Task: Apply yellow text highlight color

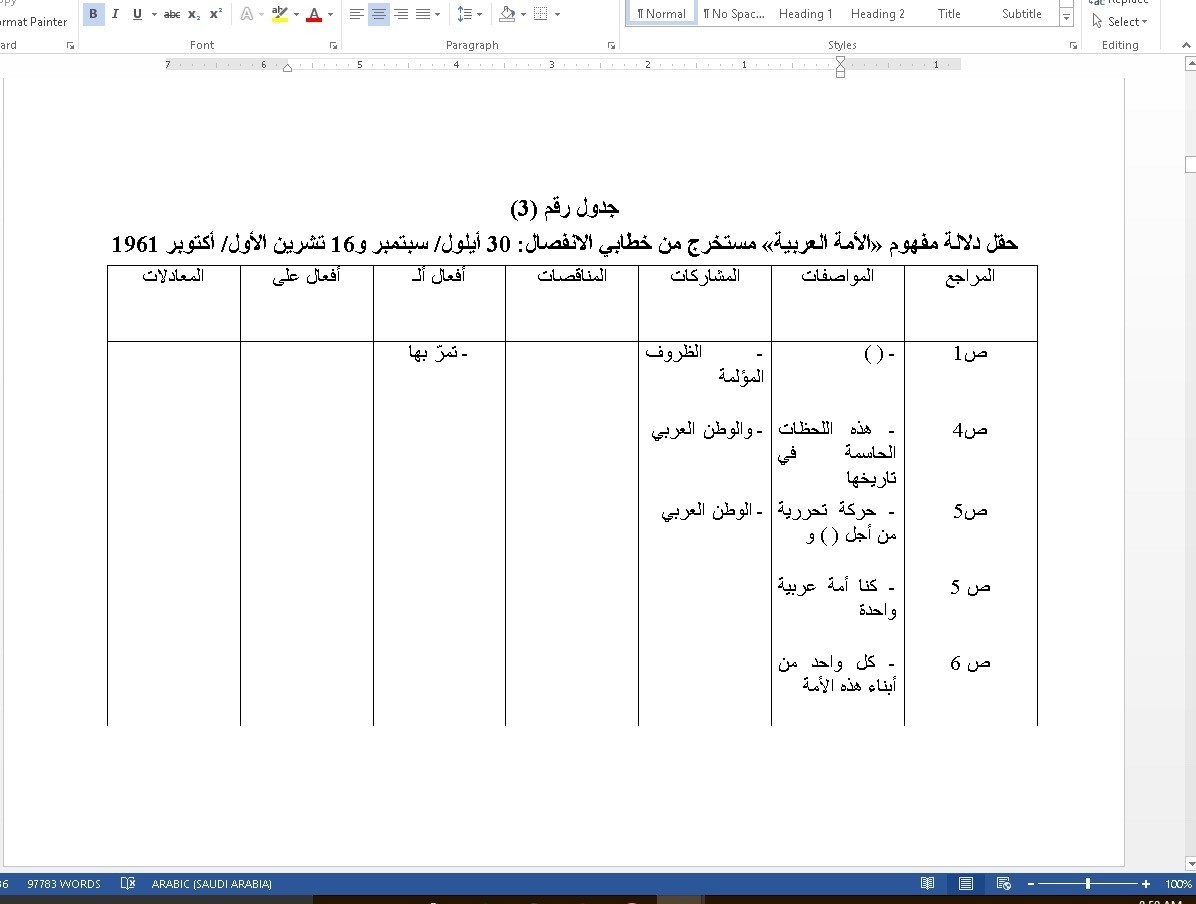Action: tap(280, 14)
